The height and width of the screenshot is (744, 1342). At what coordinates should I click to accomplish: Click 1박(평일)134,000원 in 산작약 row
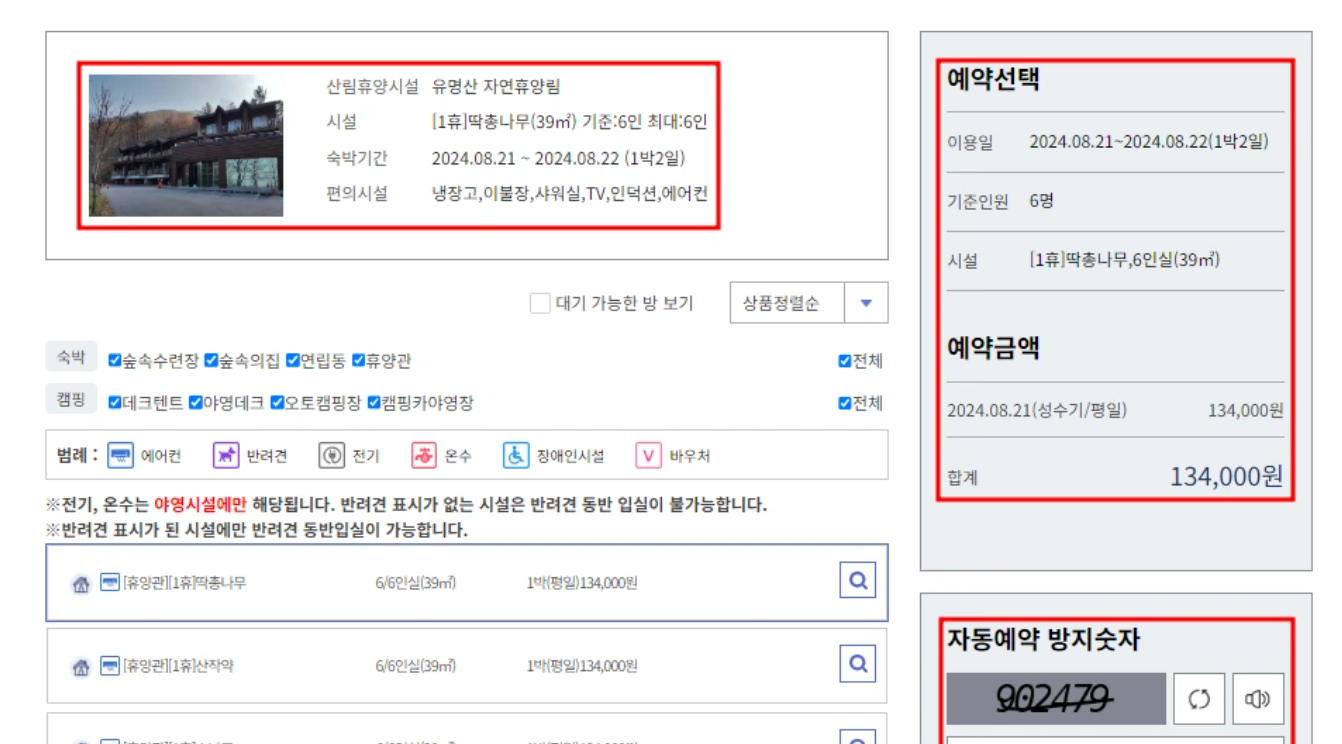[582, 666]
